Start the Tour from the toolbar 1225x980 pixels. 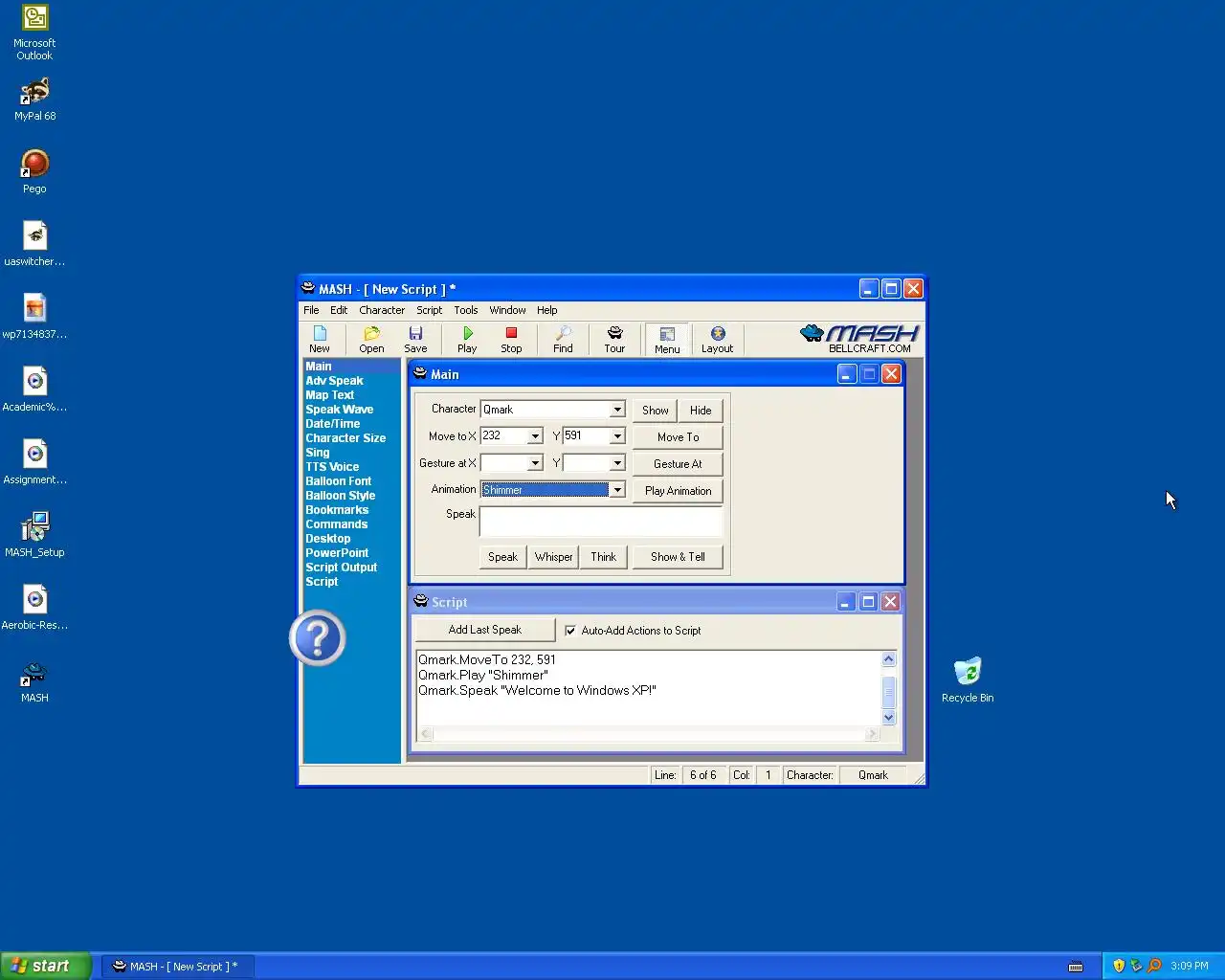tap(614, 339)
